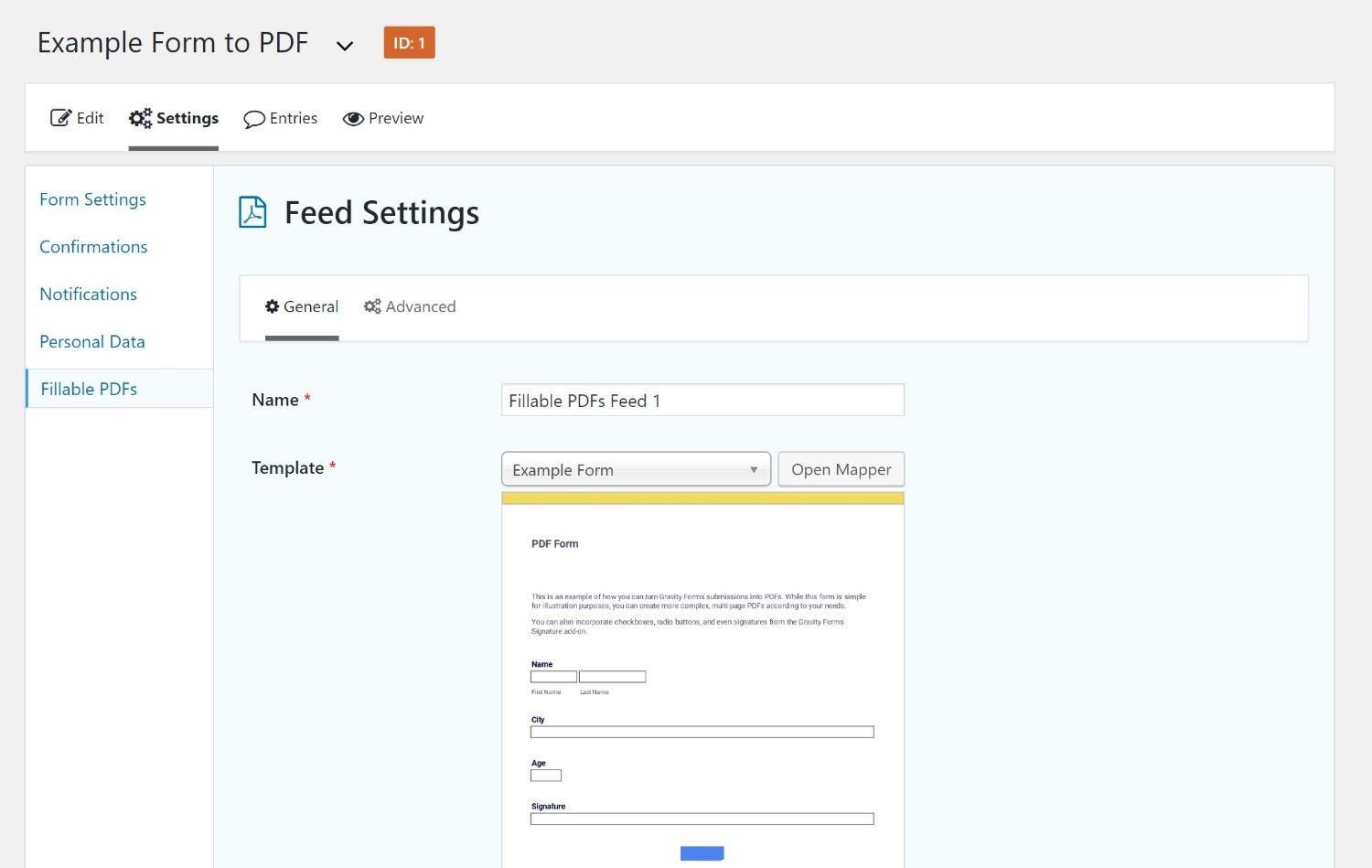Select the Edit pencil icon
The height and width of the screenshot is (868, 1372).
pos(60,117)
